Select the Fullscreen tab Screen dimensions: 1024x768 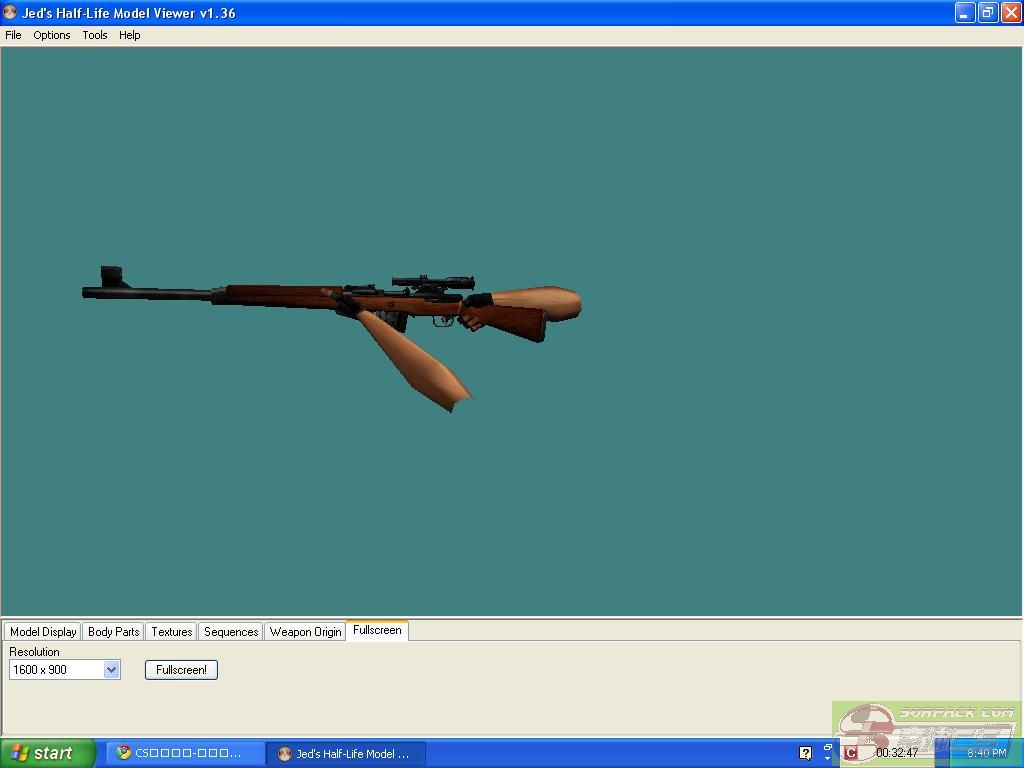[x=377, y=630]
